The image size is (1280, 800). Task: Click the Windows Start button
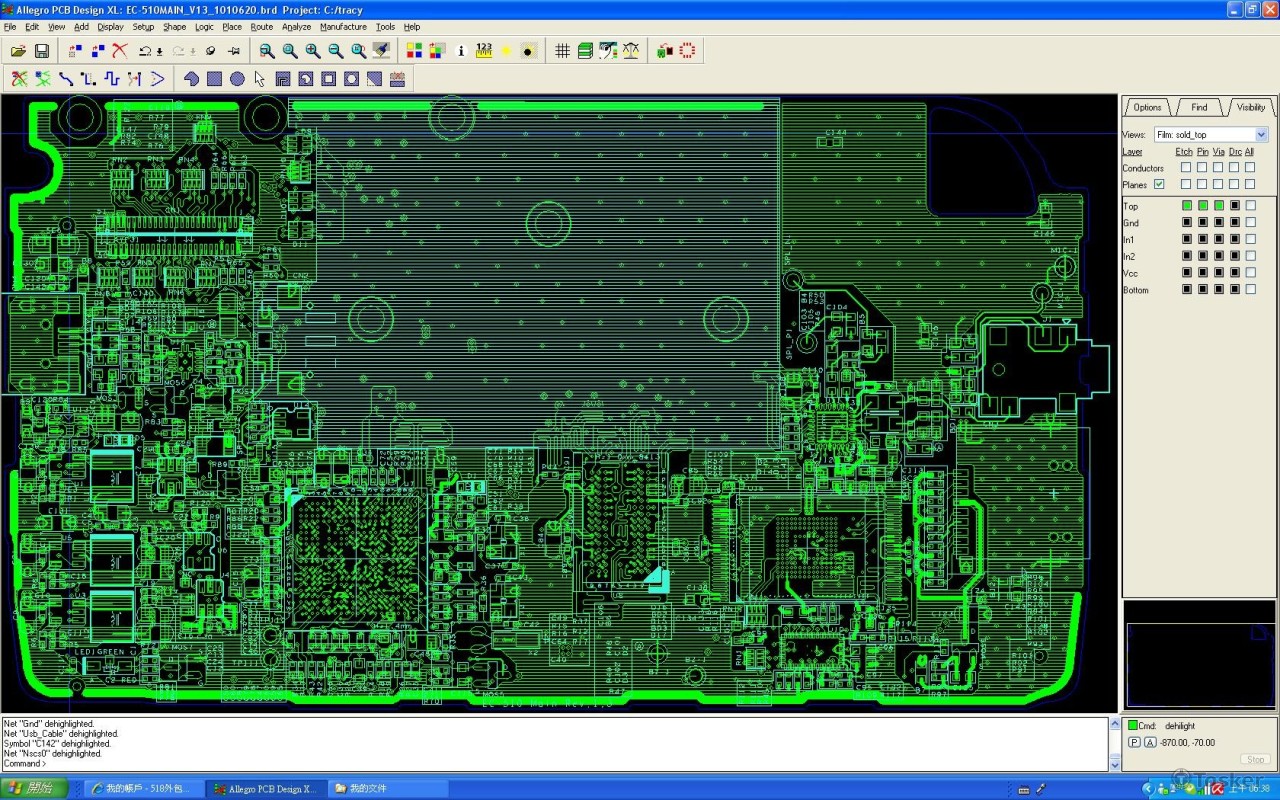point(34,788)
